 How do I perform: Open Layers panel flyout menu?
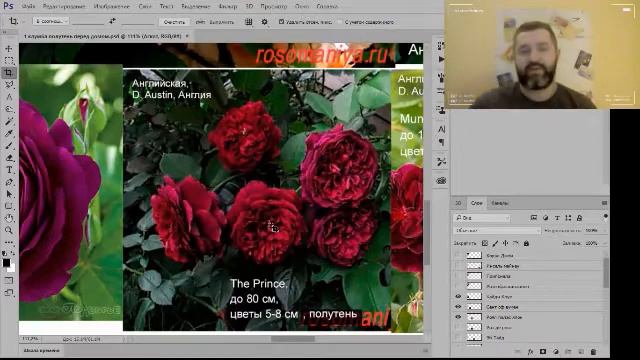tap(604, 203)
